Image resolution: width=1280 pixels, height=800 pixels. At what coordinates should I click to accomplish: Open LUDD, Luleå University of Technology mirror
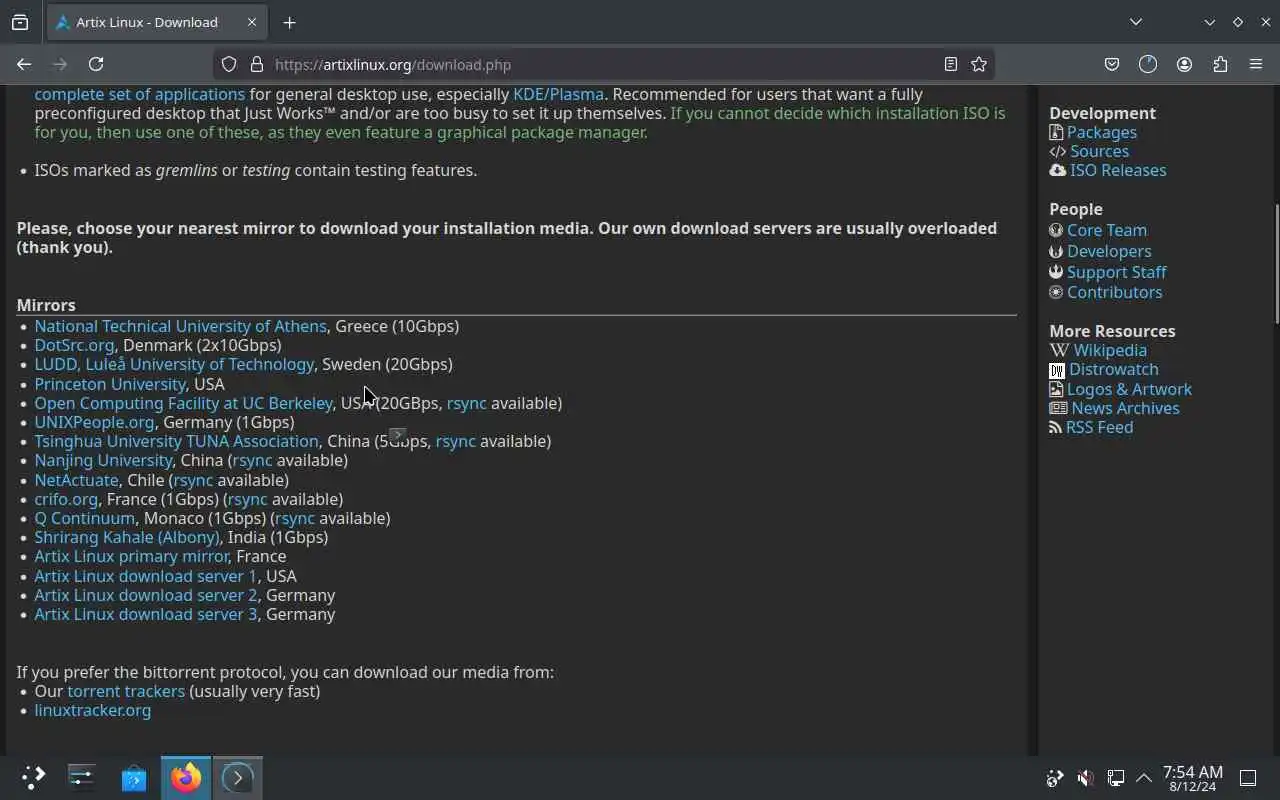(174, 364)
